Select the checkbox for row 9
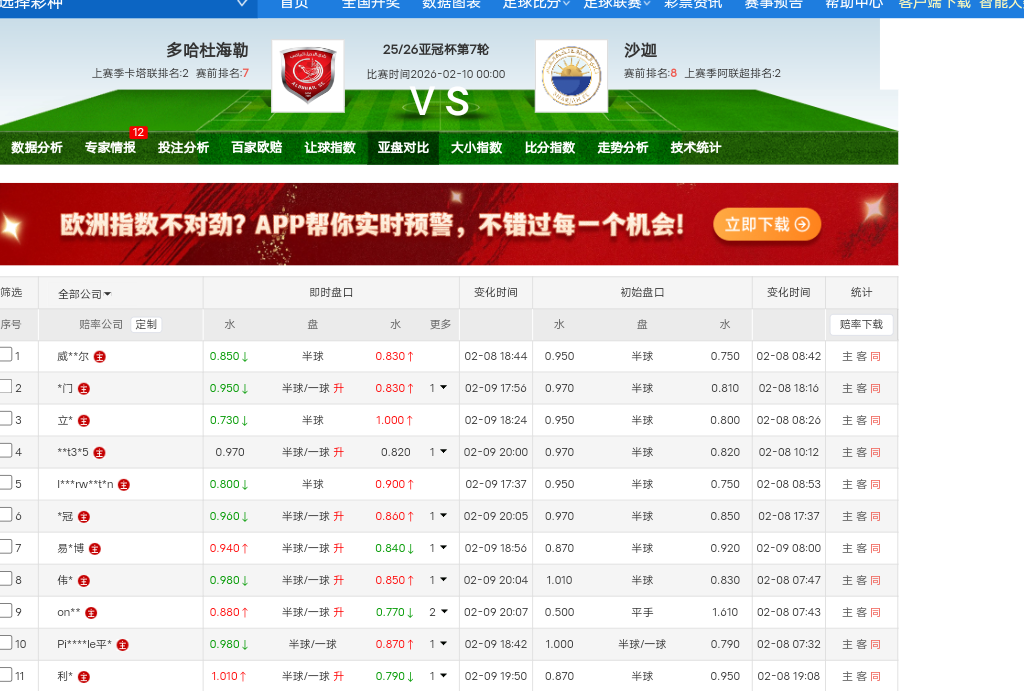The width and height of the screenshot is (1024, 691). (6, 611)
